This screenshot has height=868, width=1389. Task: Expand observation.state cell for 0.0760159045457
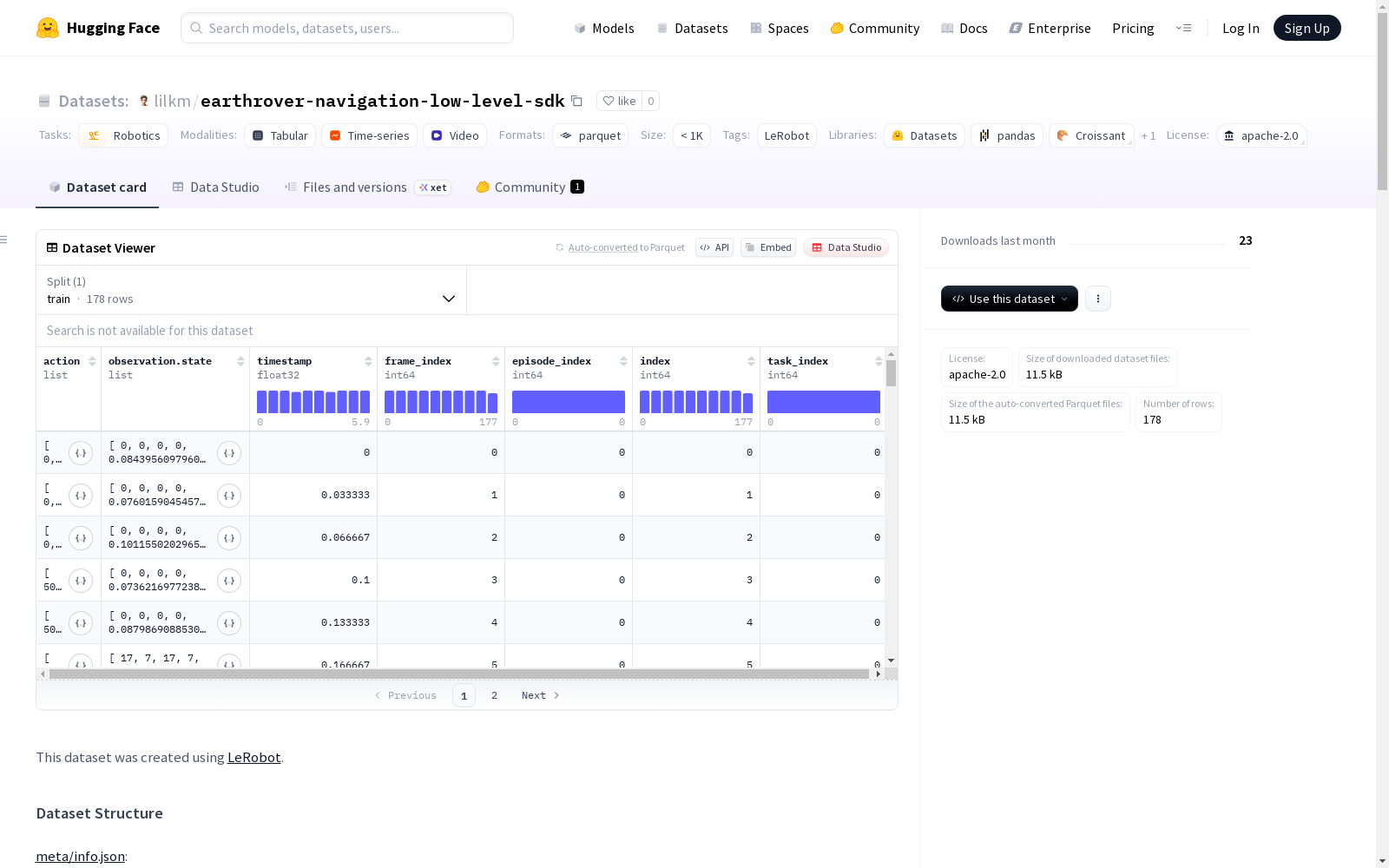click(229, 496)
